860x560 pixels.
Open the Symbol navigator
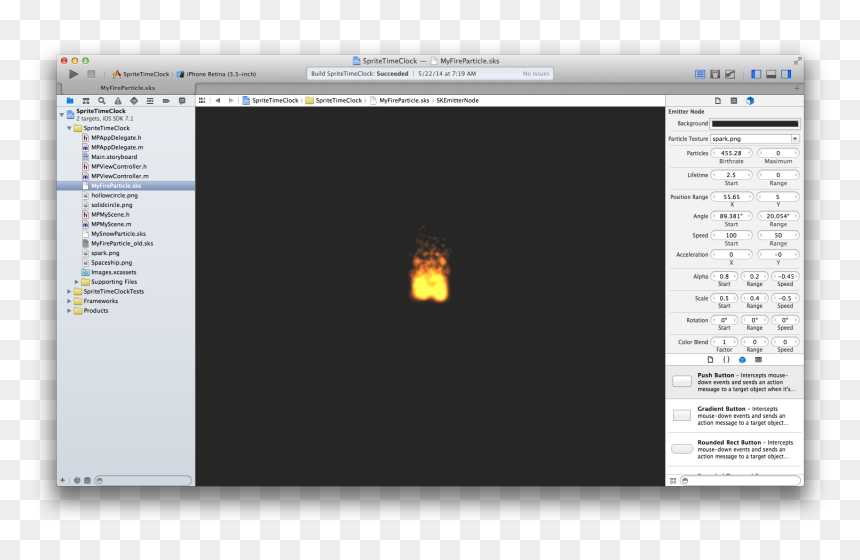pos(86,101)
